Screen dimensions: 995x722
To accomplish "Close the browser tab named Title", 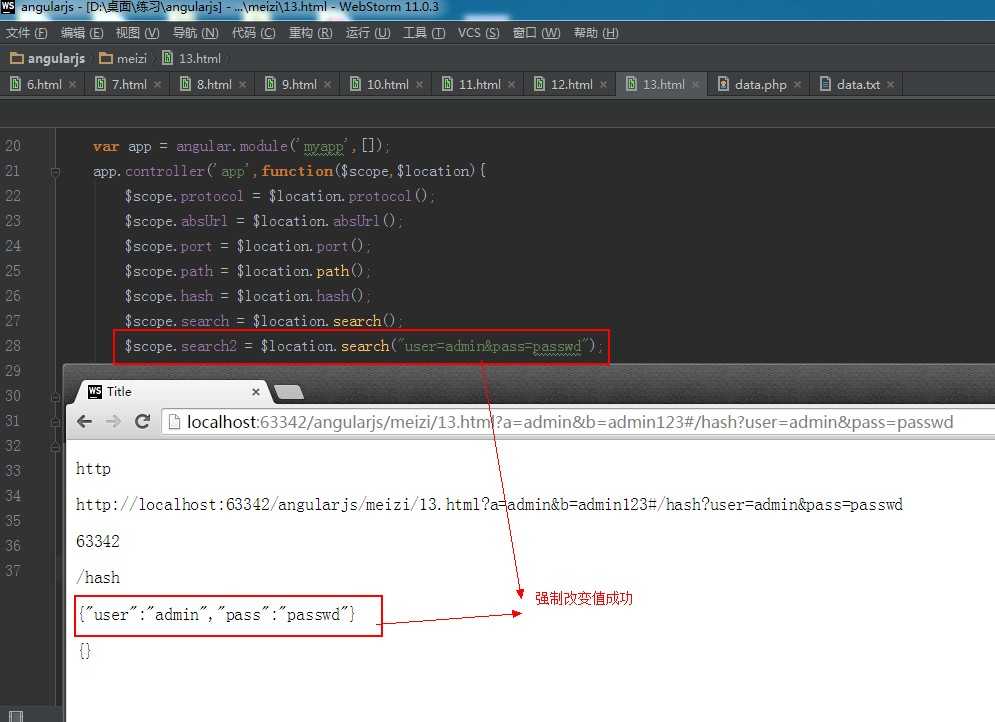I will click(256, 392).
